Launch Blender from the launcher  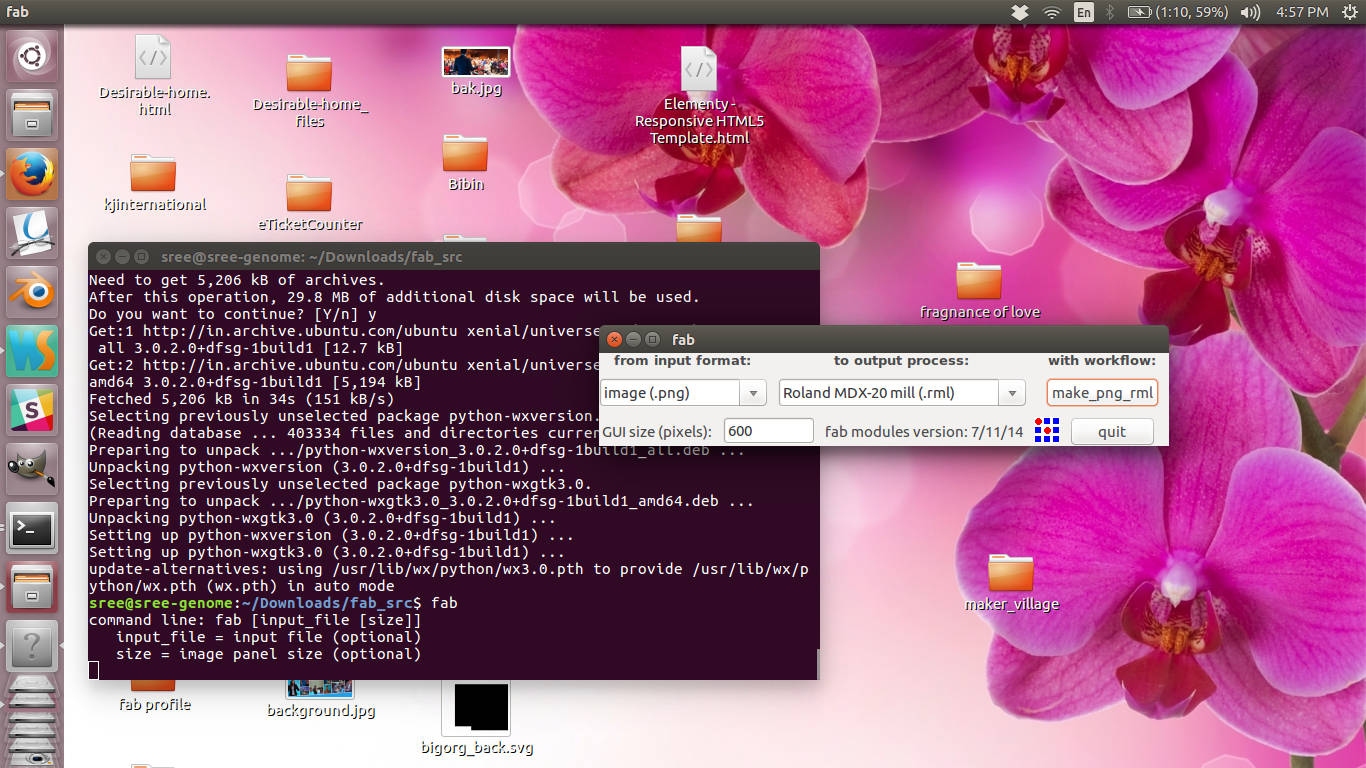click(x=32, y=292)
